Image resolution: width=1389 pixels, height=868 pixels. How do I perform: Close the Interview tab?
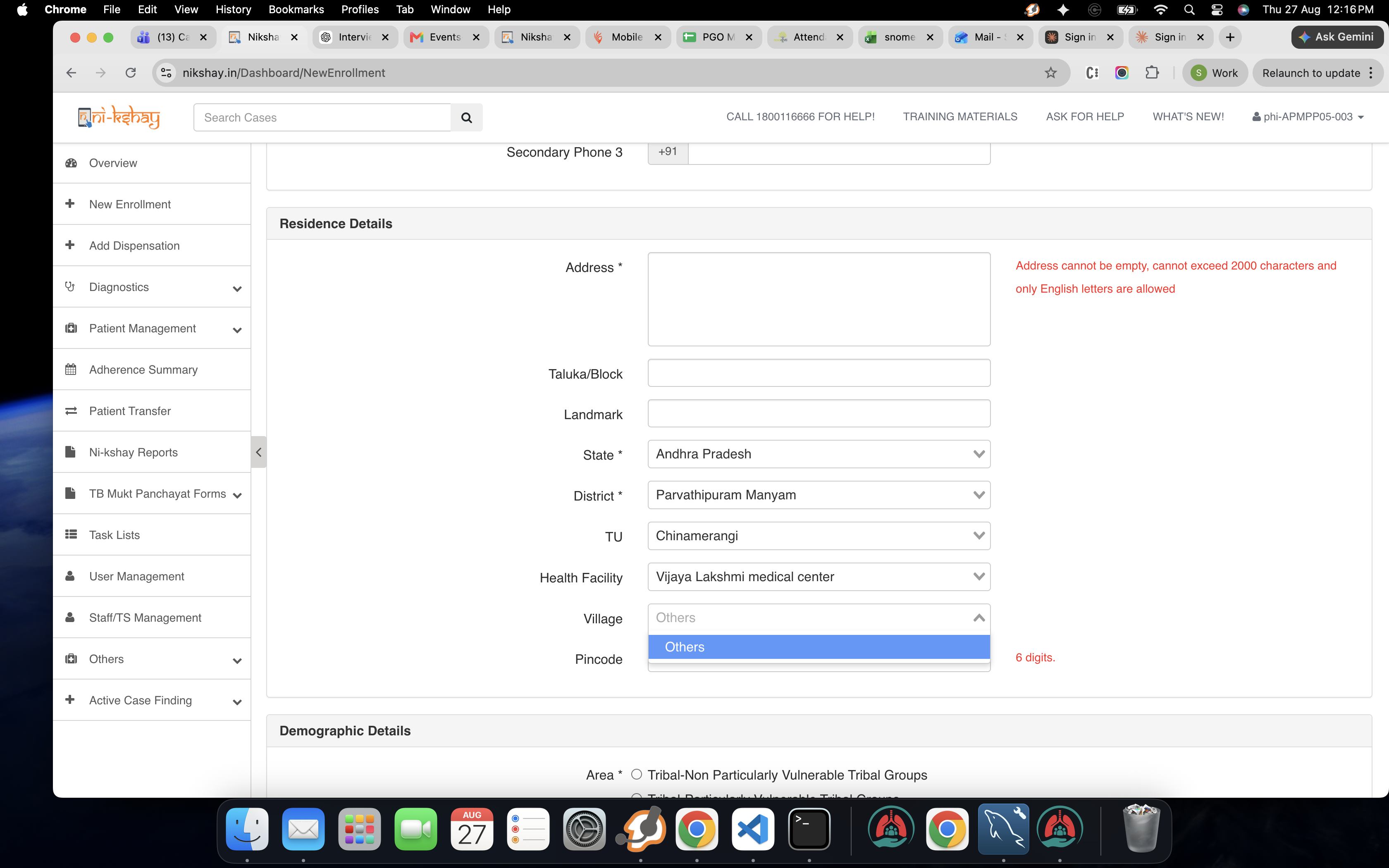click(x=385, y=37)
